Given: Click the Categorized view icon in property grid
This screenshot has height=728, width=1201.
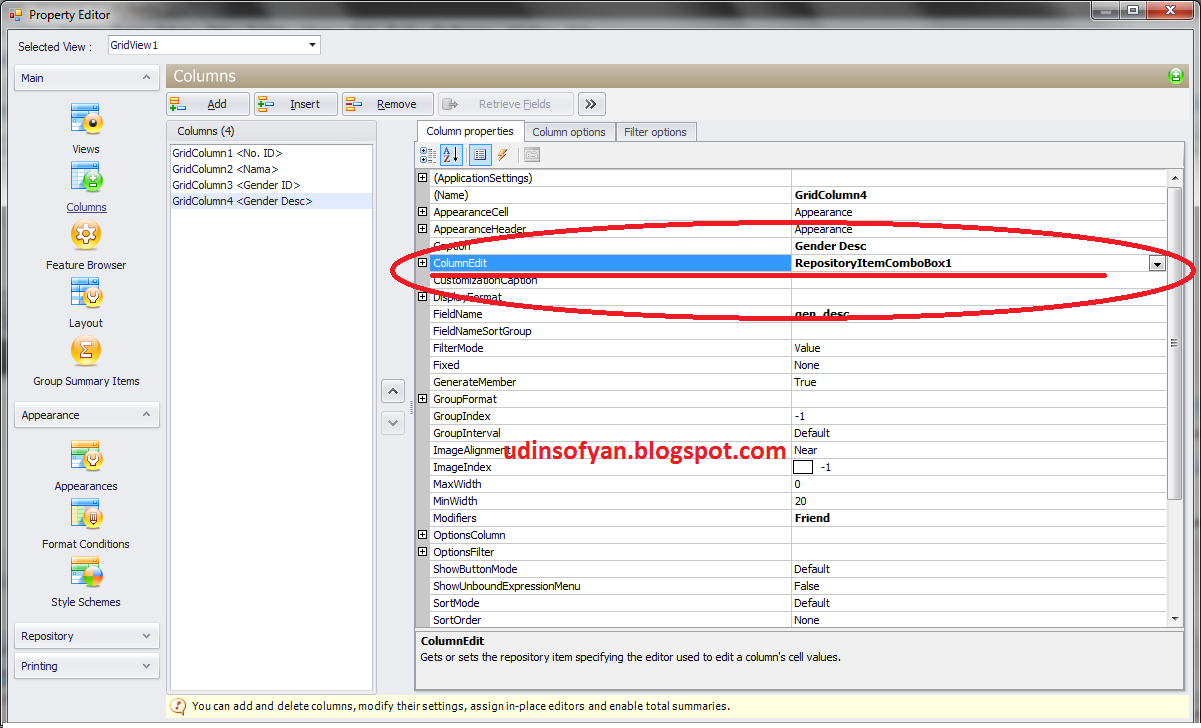Looking at the screenshot, I should click(x=428, y=155).
